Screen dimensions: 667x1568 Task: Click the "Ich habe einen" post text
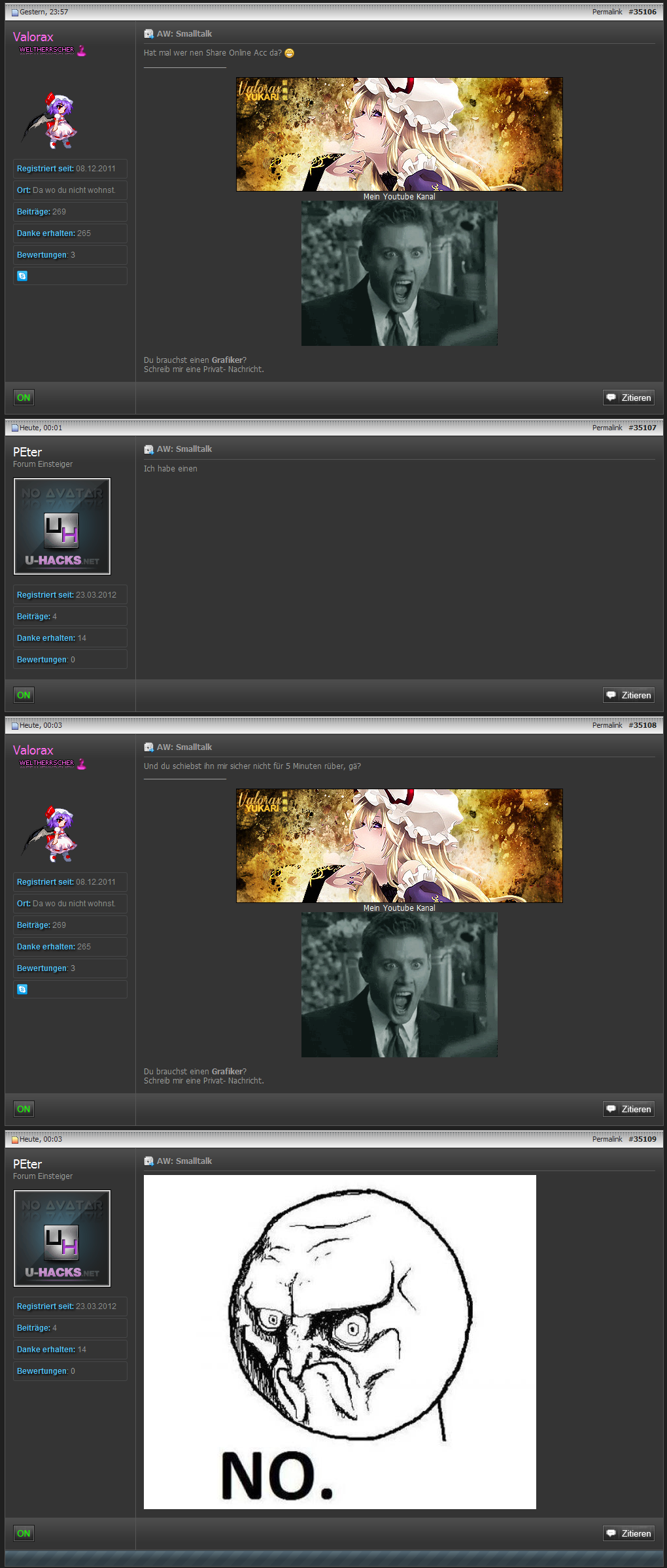170,469
